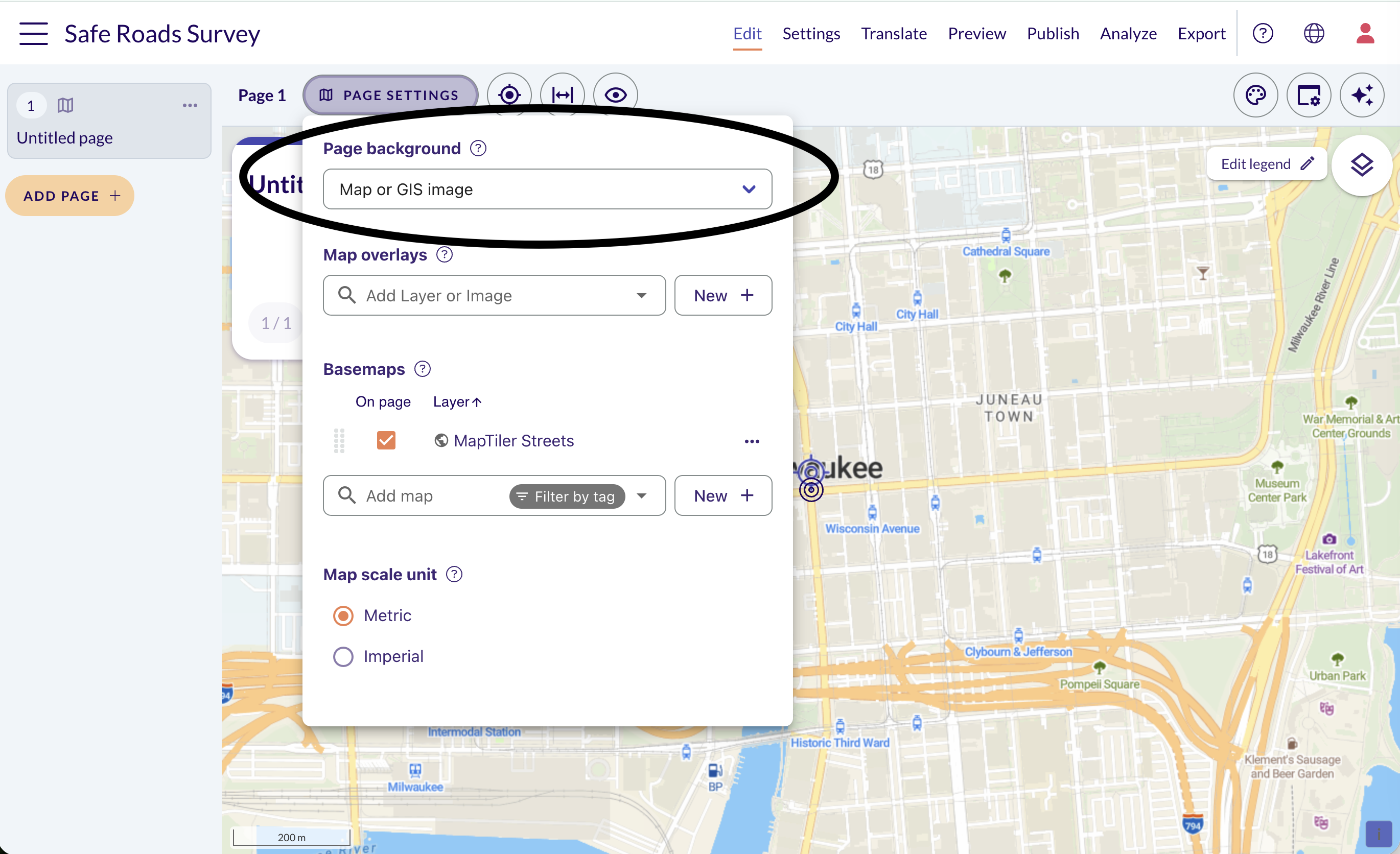Click the PAGE SETTINGS button

390,96
